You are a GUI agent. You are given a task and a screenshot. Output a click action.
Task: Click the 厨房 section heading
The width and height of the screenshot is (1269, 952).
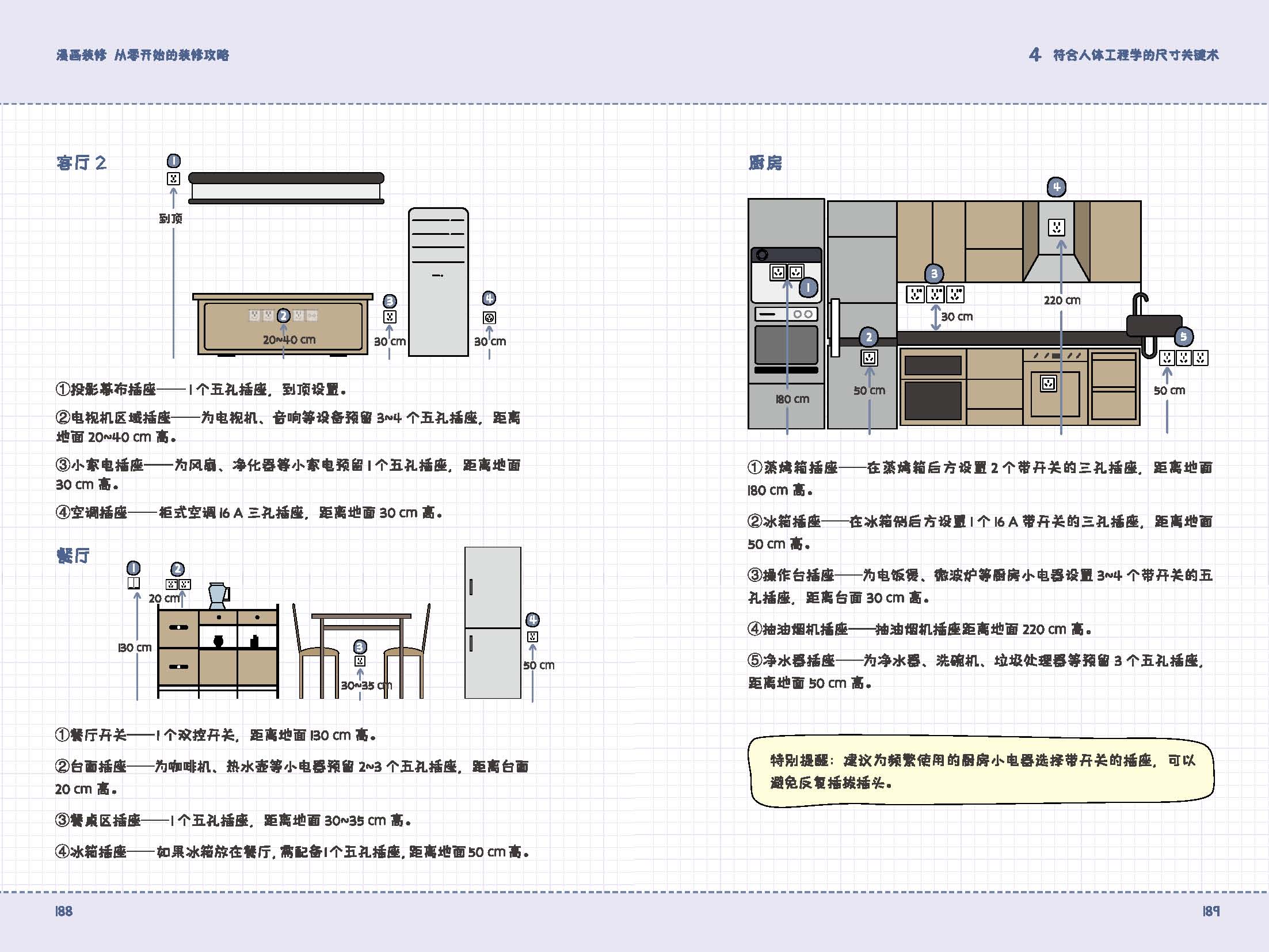[x=765, y=163]
